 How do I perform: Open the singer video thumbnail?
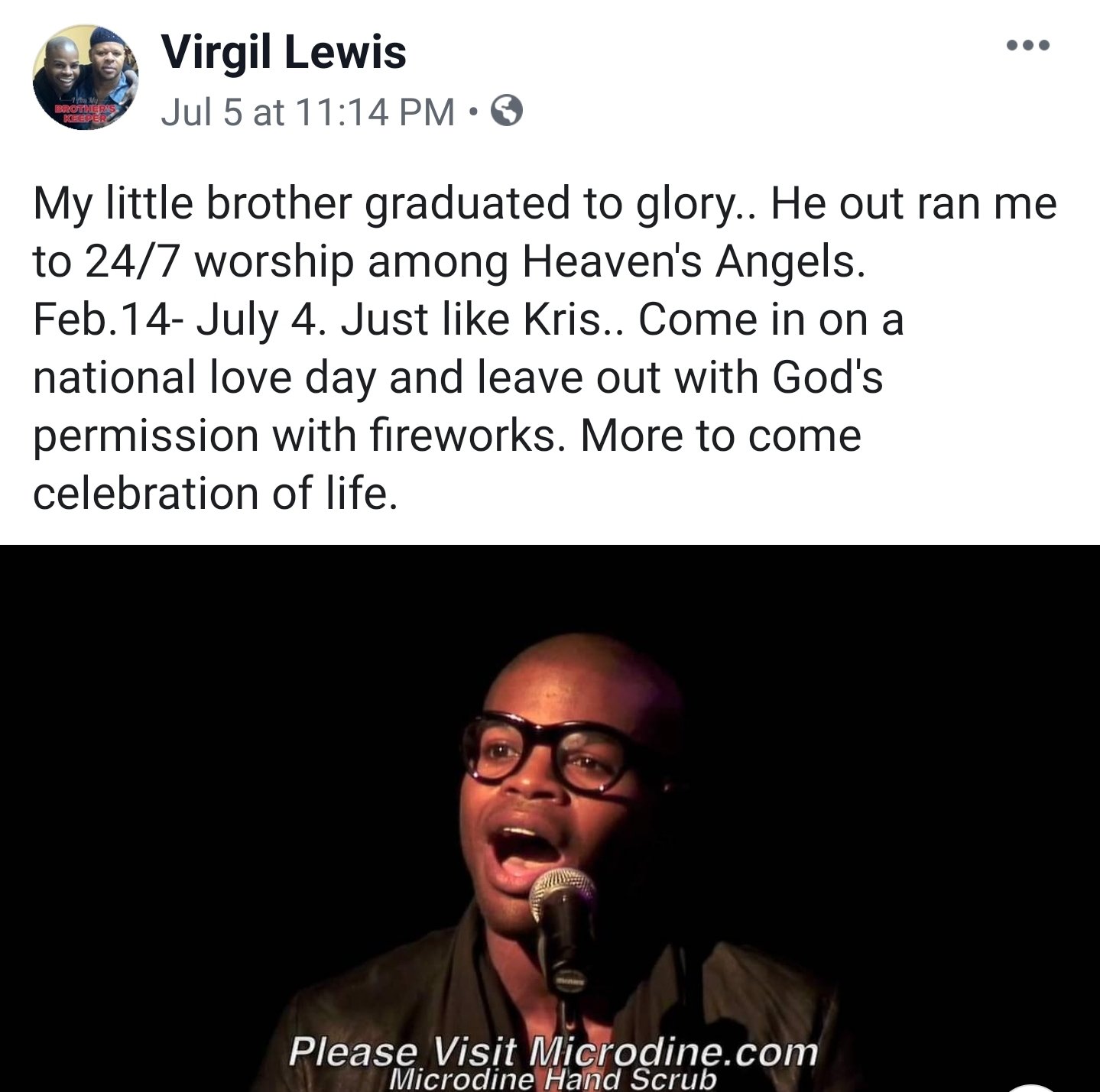(550, 818)
